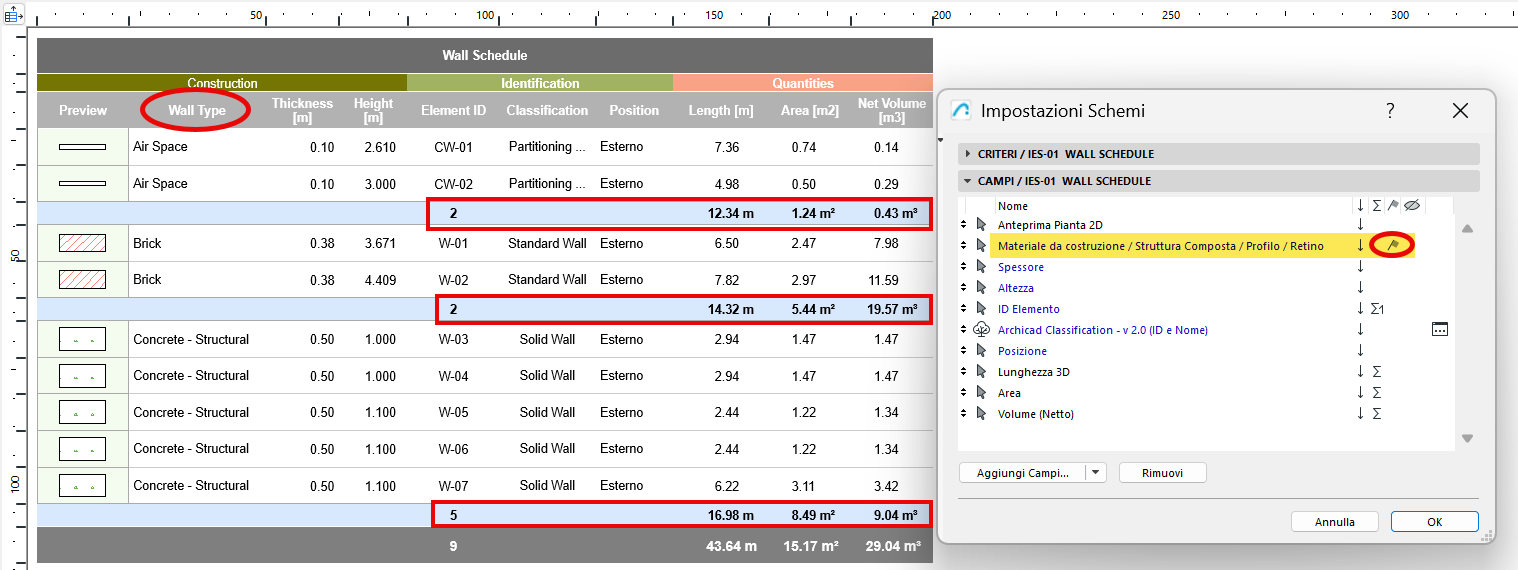Click the hidden-eye column header icon
Image resolution: width=1518 pixels, height=570 pixels.
[x=1411, y=205]
